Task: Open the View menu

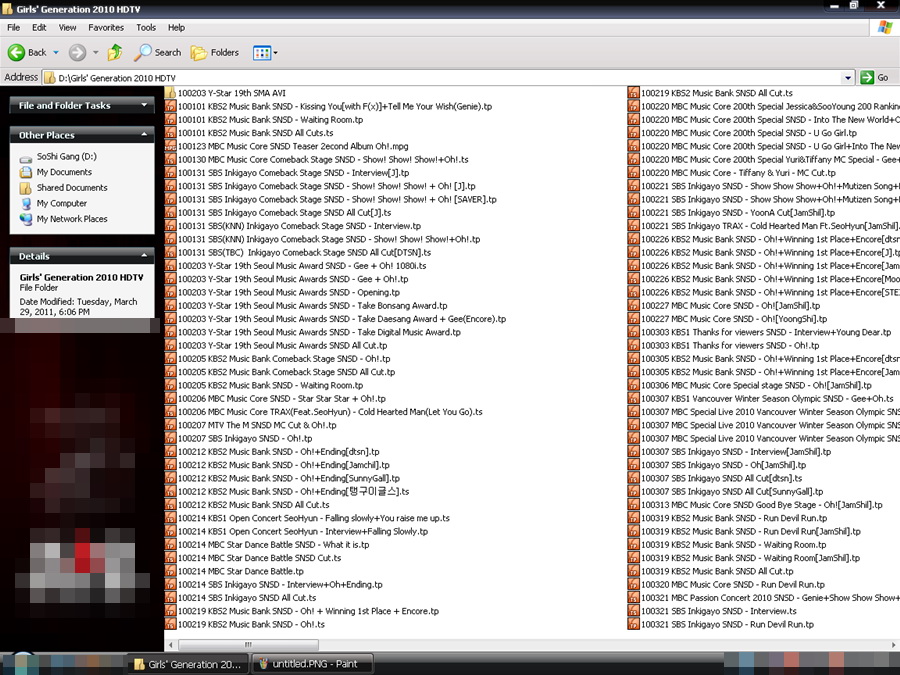Action: click(x=67, y=28)
